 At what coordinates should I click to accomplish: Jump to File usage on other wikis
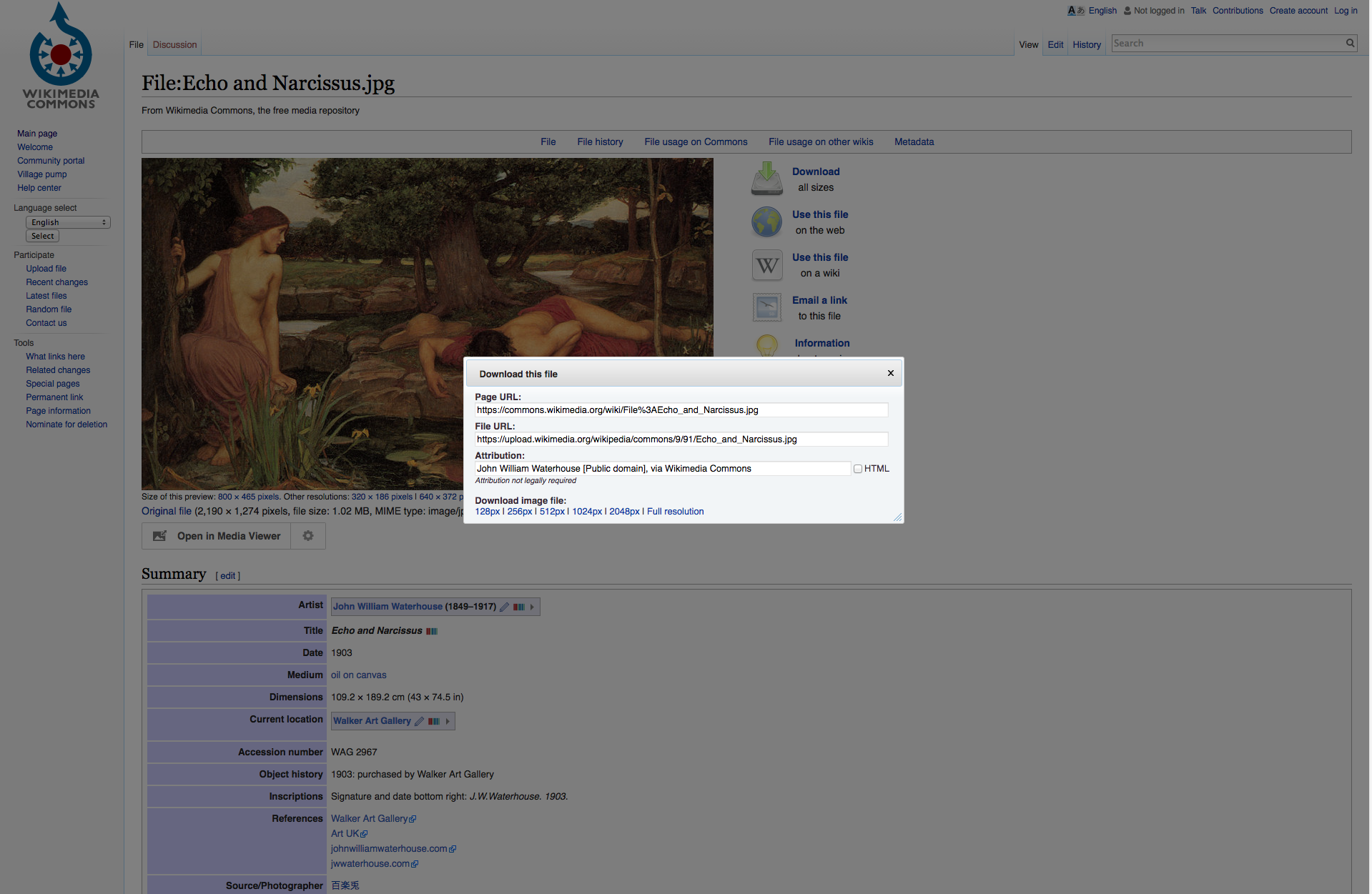[821, 141]
